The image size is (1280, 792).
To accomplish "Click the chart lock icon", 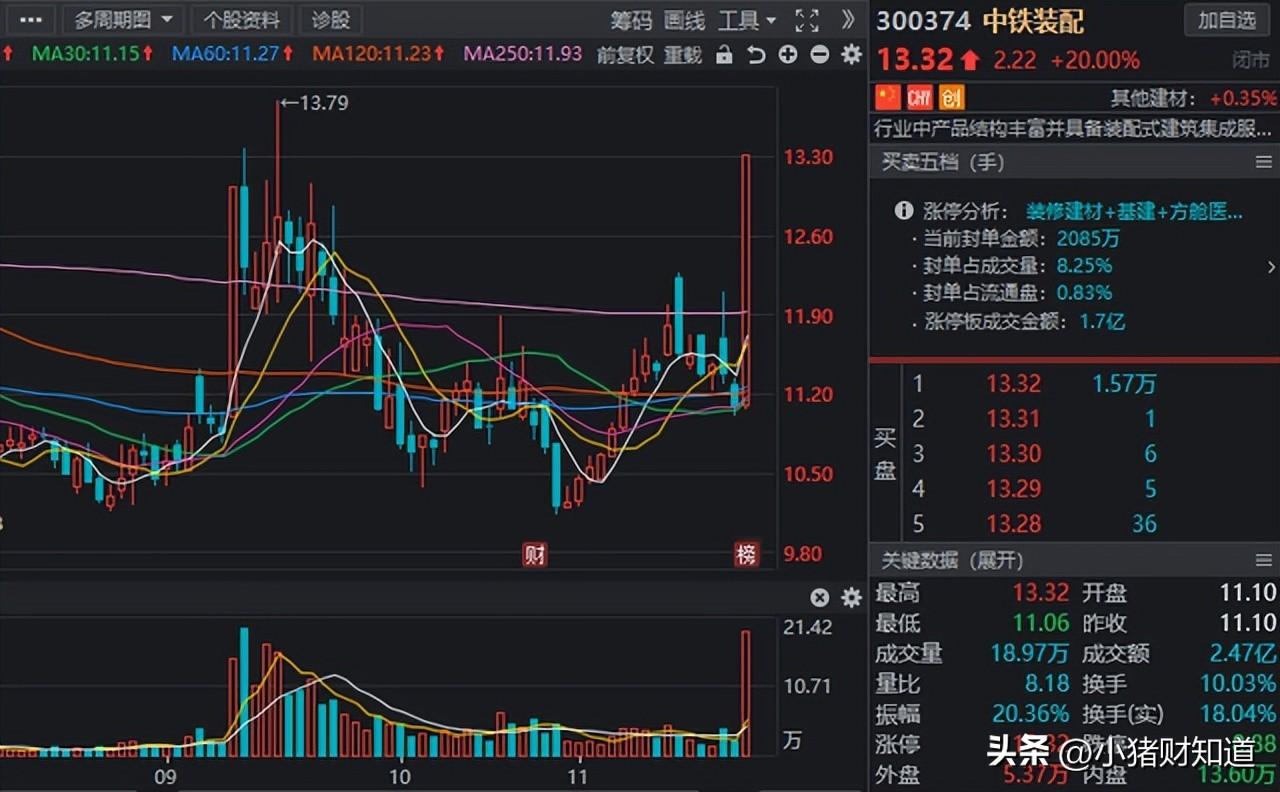I will (x=724, y=55).
